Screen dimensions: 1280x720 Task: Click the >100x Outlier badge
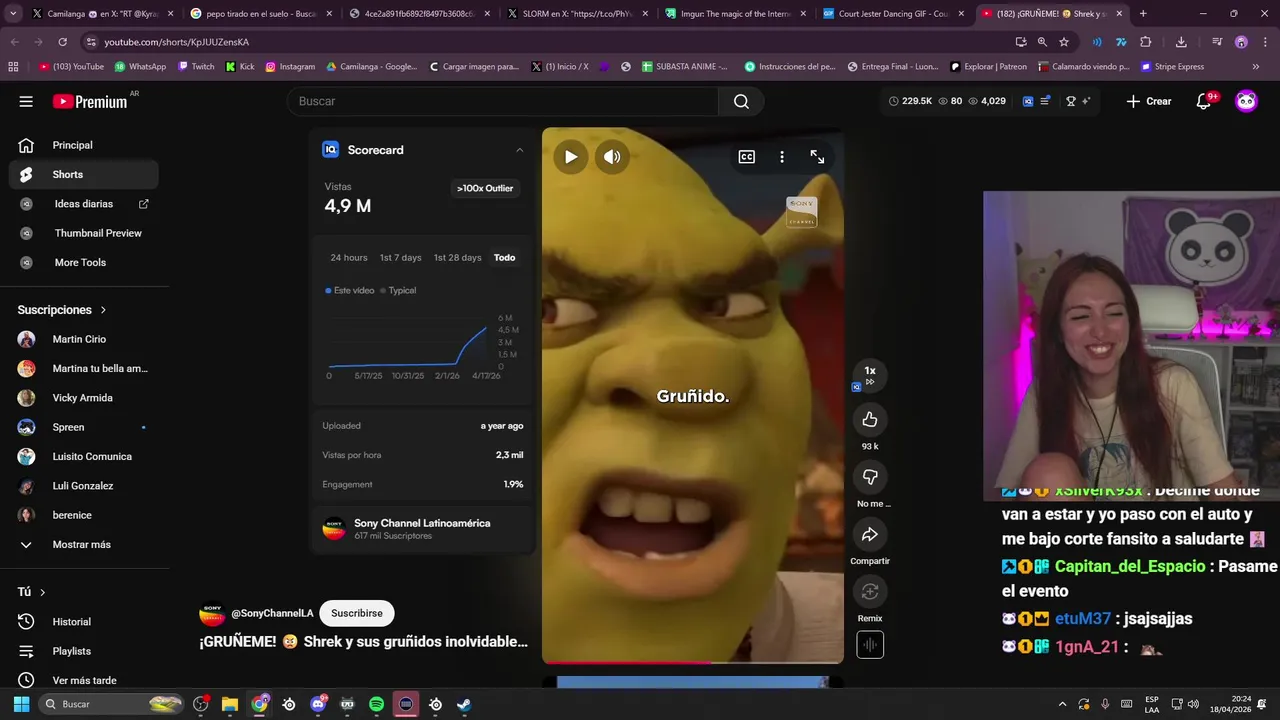[x=485, y=188]
